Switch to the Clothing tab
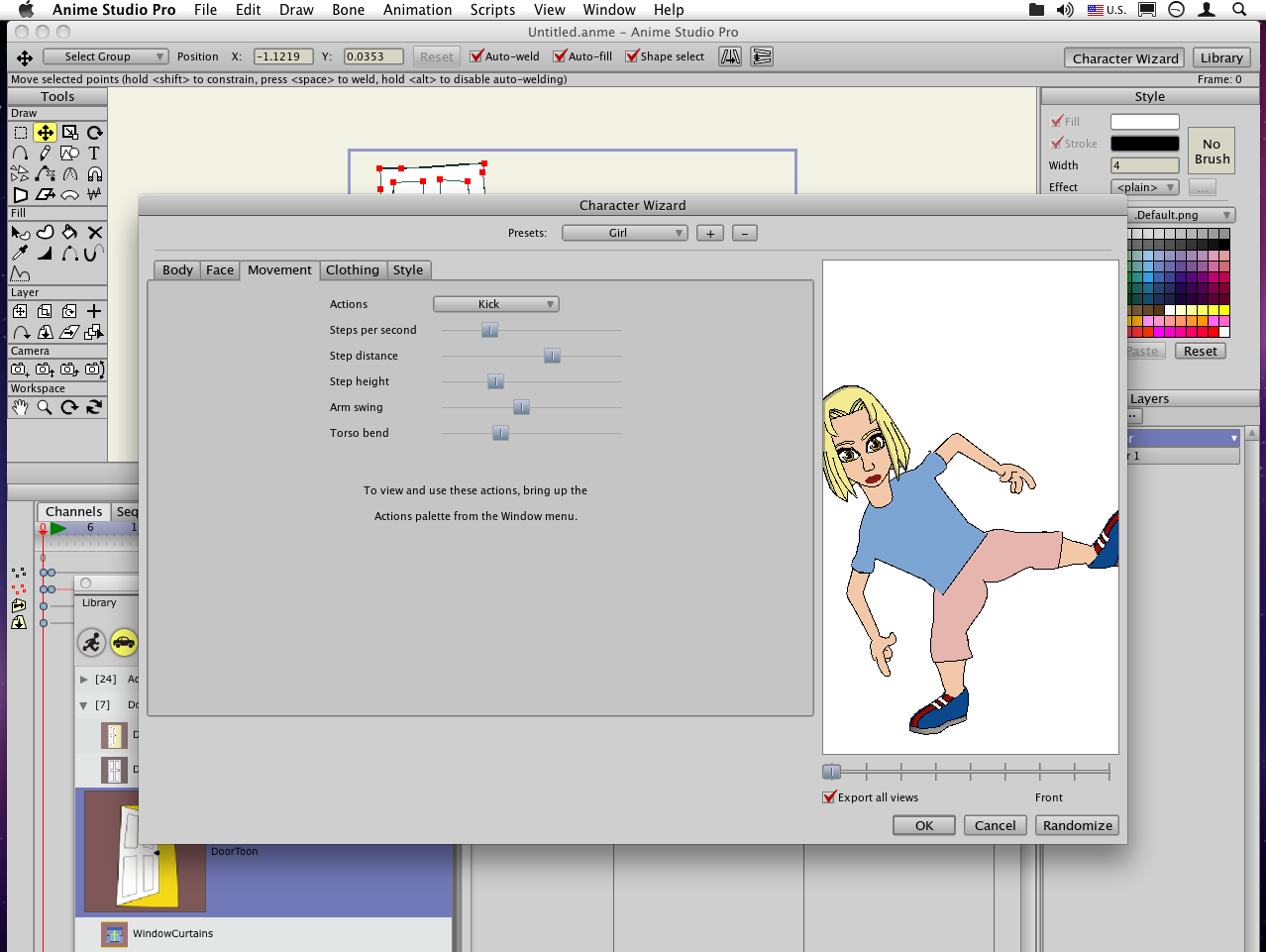This screenshot has width=1266, height=952. coord(352,270)
